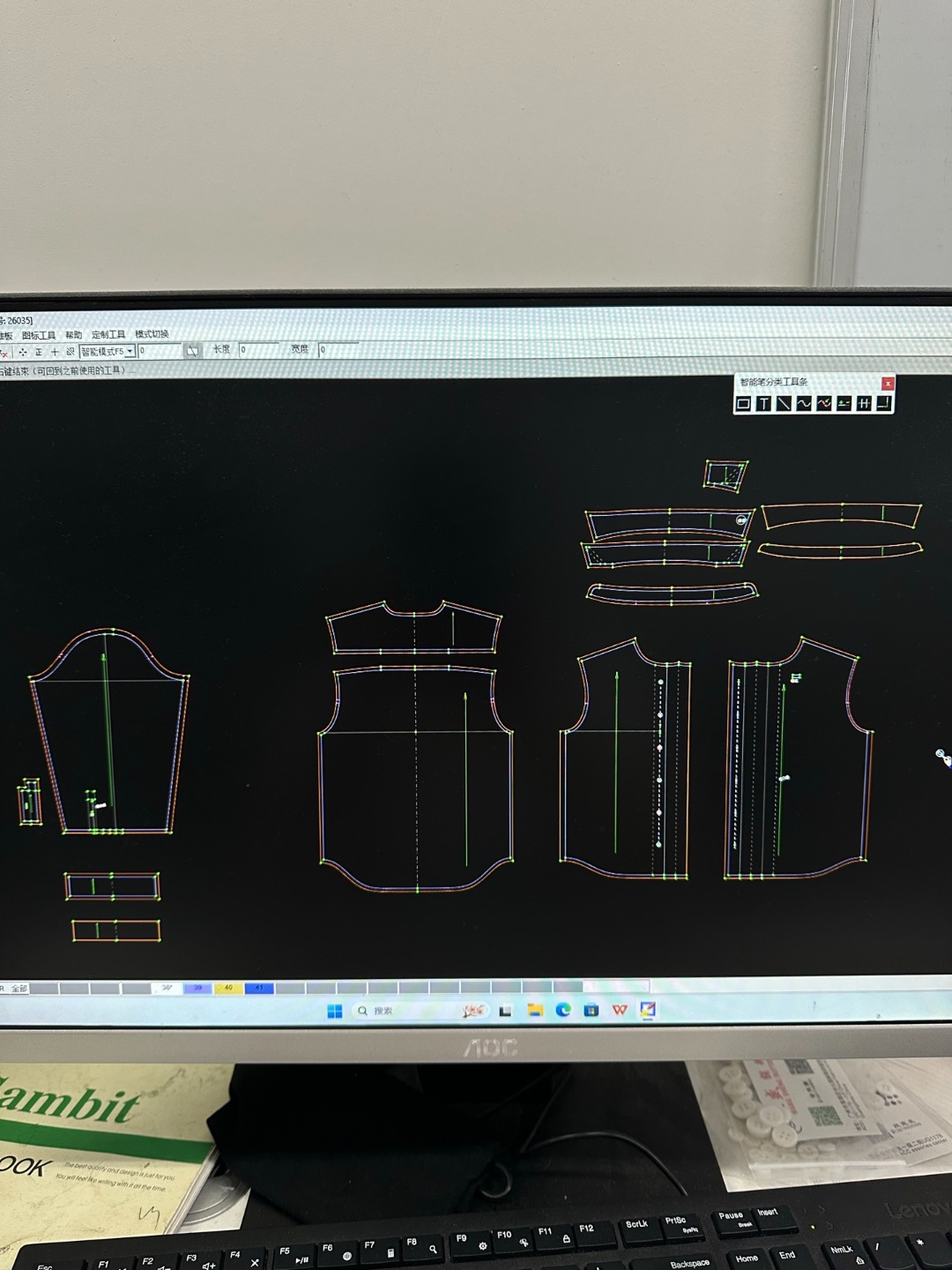
Task: Open the 定制工具 menu
Action: pyautogui.click(x=108, y=334)
